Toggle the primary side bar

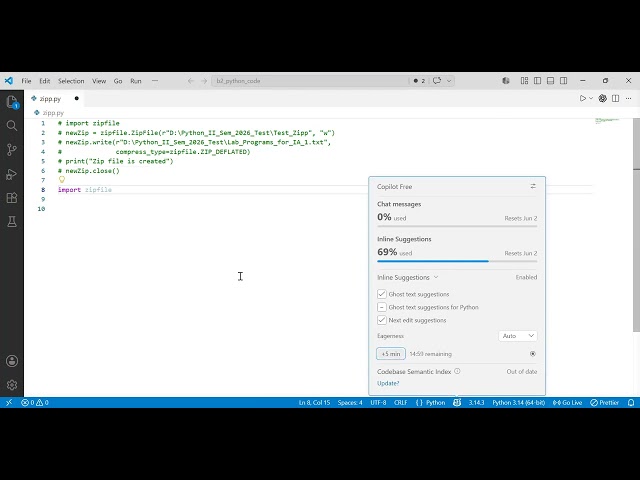538,81
